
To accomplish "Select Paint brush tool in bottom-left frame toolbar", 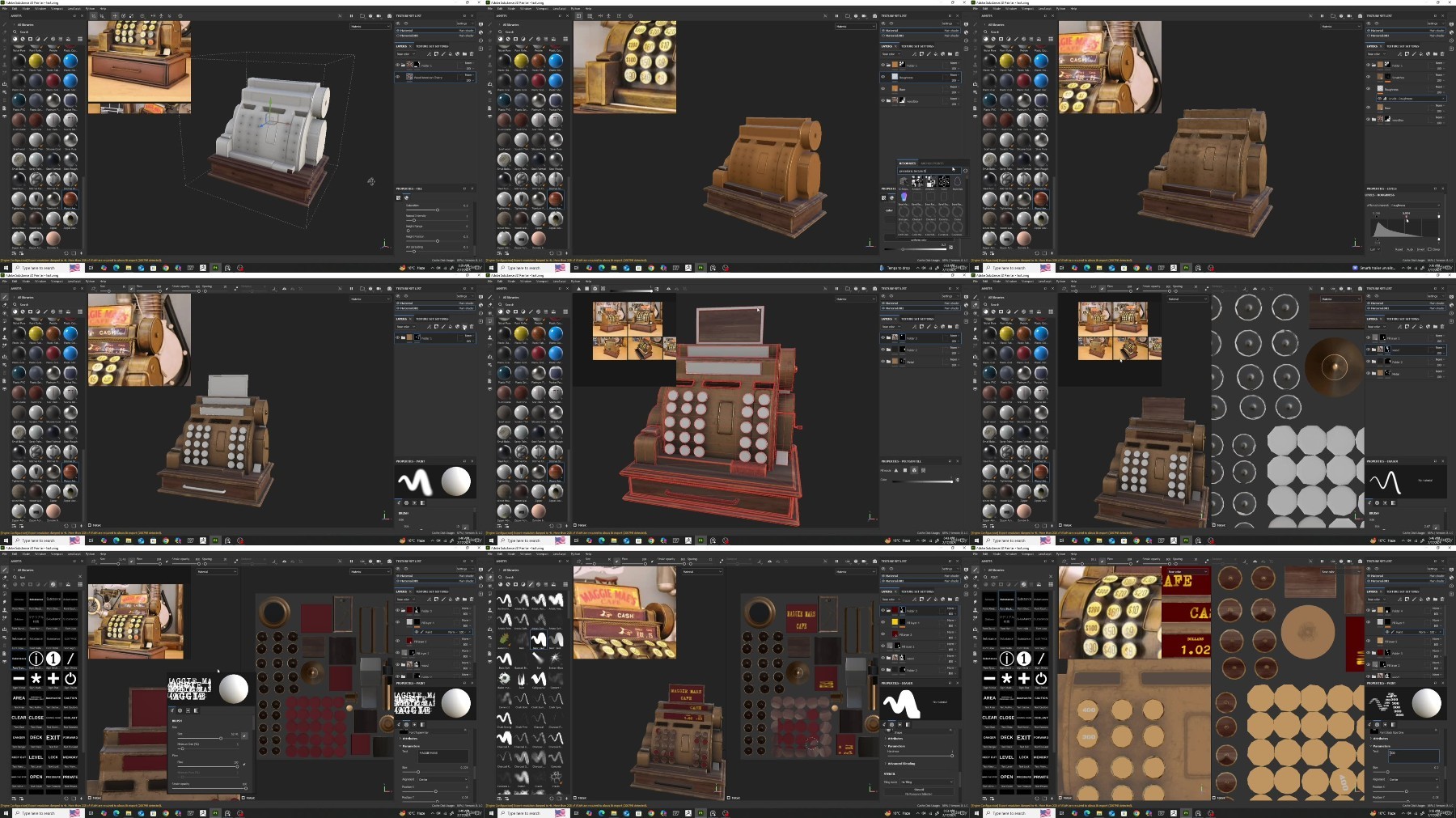I will [4, 570].
